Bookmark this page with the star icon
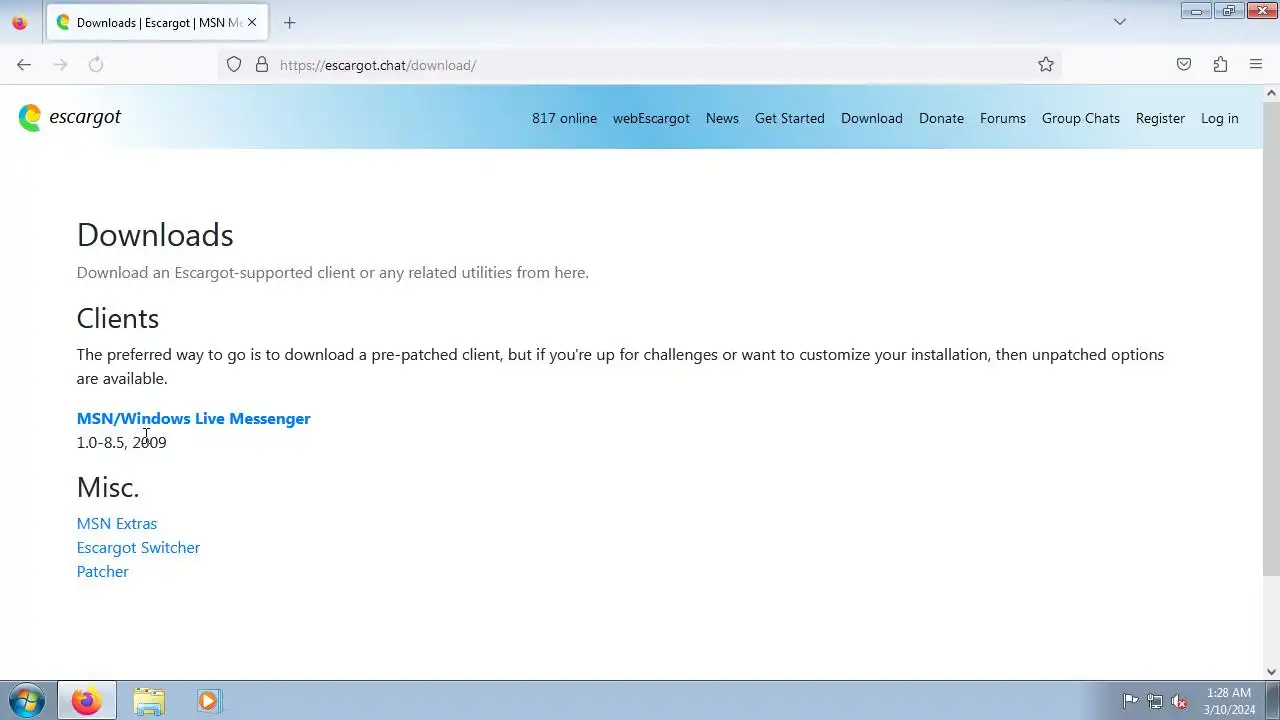1280x720 pixels. pos(1046,65)
